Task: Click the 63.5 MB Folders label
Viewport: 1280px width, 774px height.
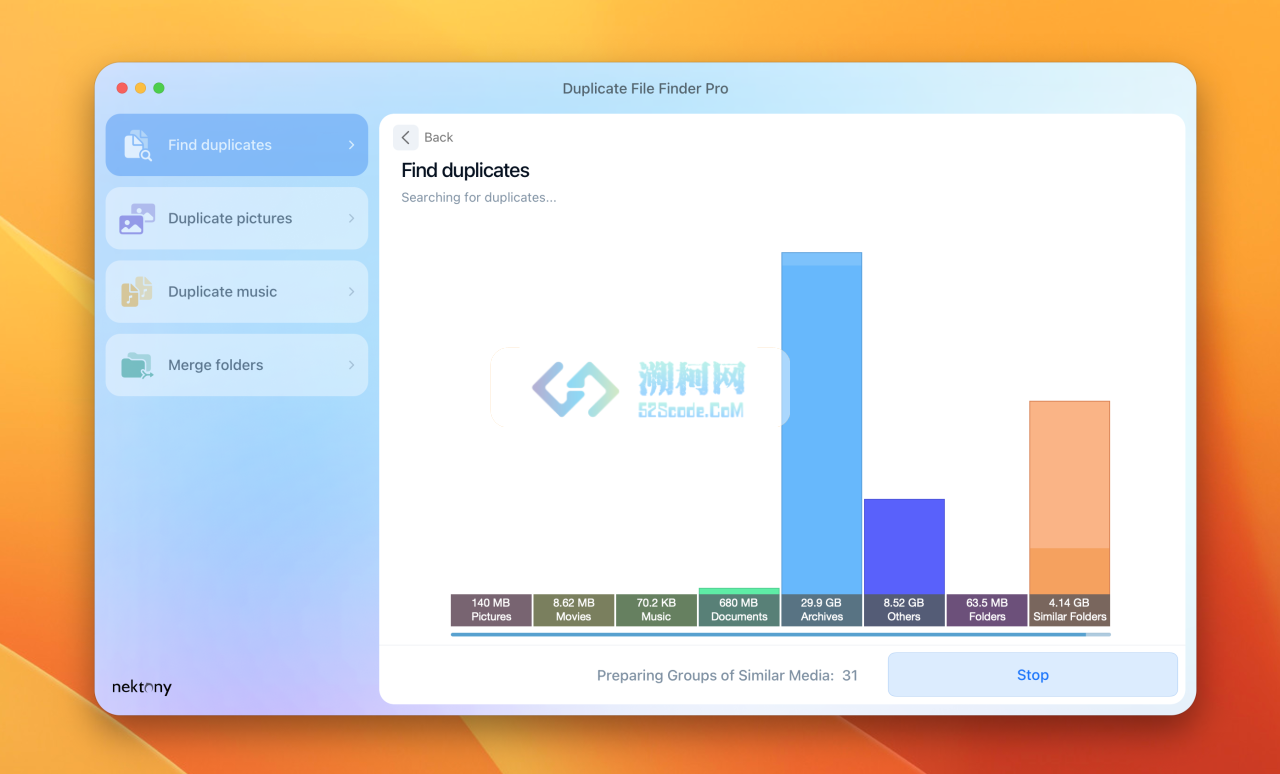Action: point(987,610)
